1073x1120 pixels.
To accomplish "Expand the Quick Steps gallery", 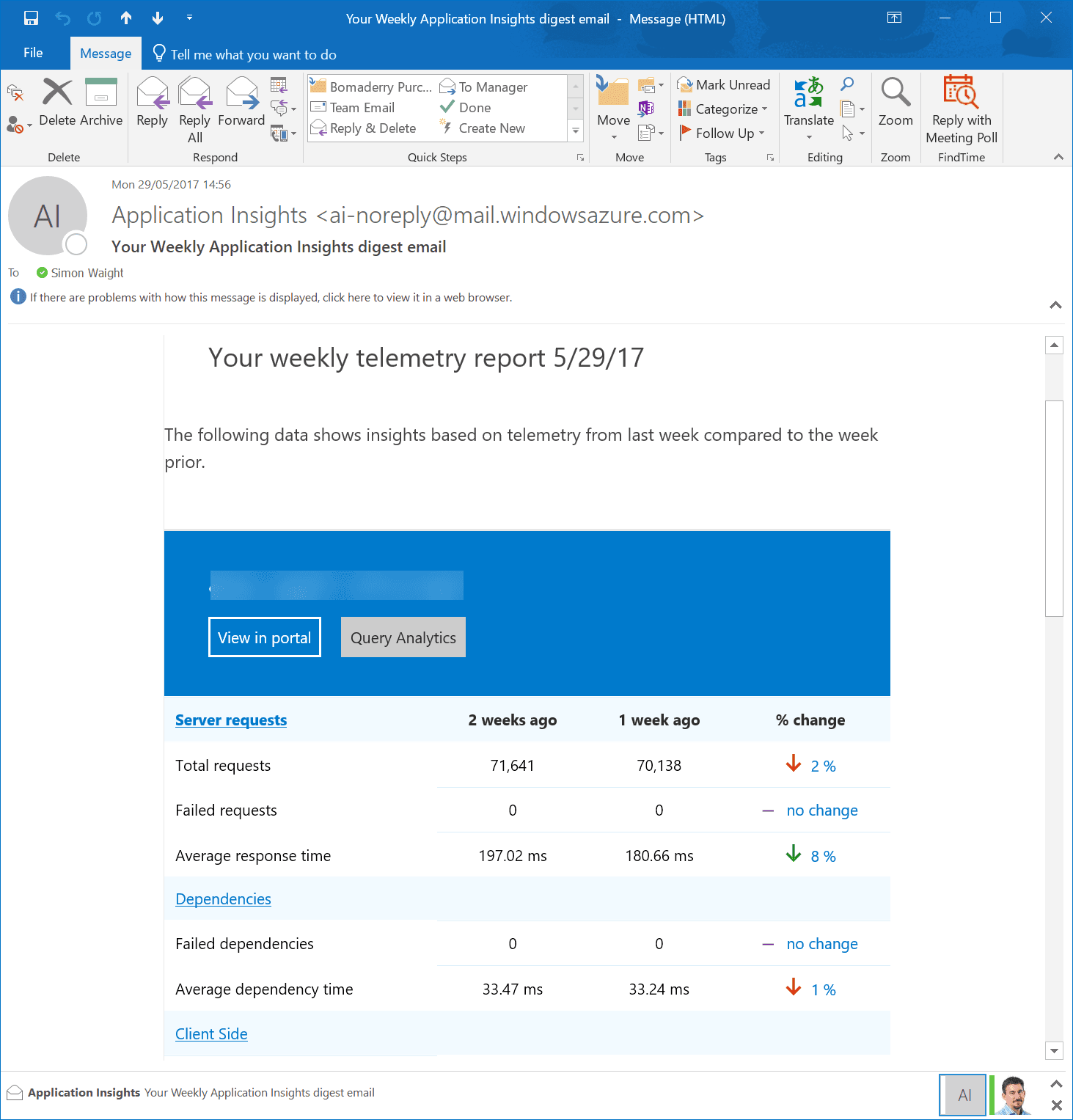I will (576, 131).
